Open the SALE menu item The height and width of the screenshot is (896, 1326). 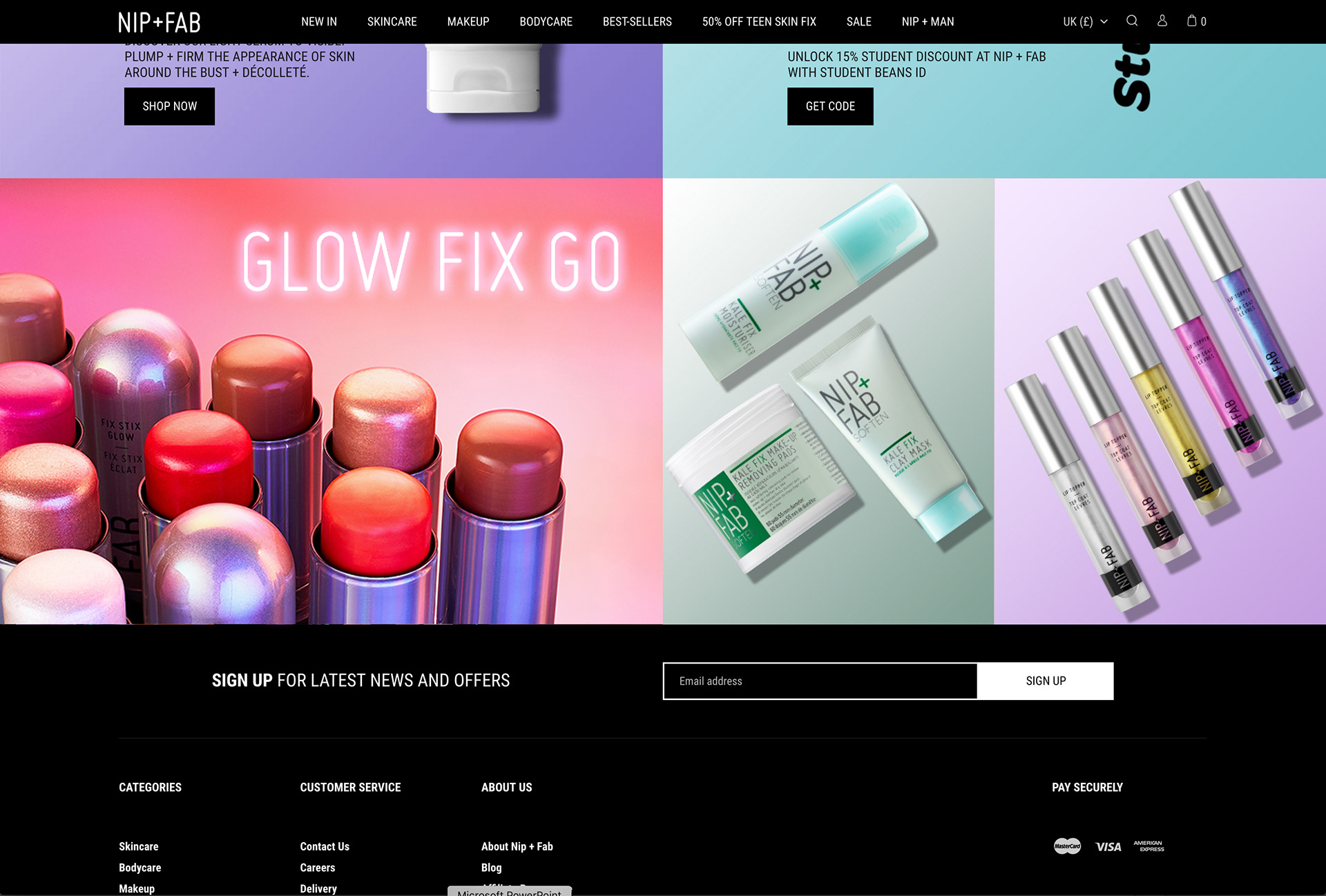[x=859, y=21]
